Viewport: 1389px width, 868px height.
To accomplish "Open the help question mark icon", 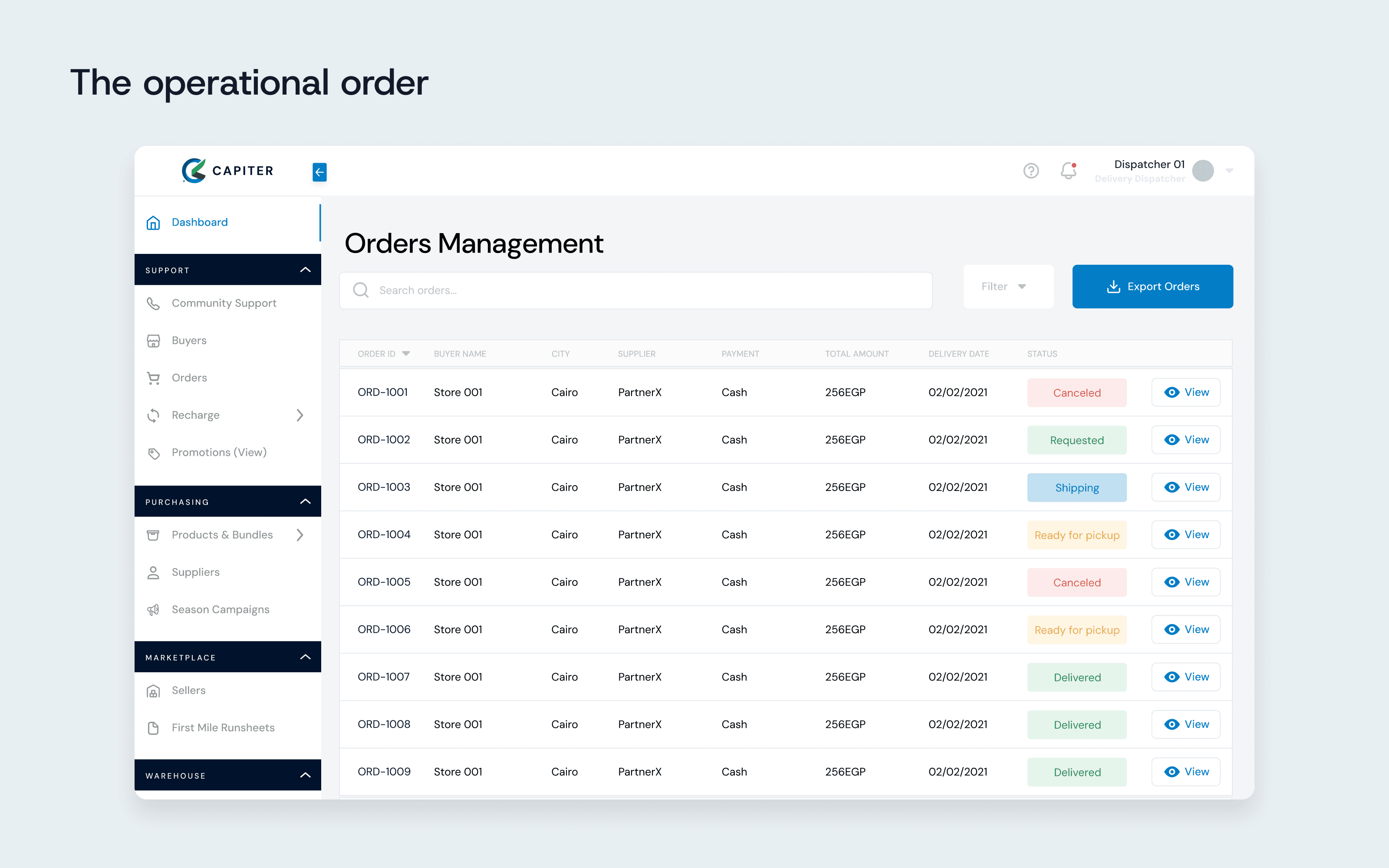I will point(1031,171).
